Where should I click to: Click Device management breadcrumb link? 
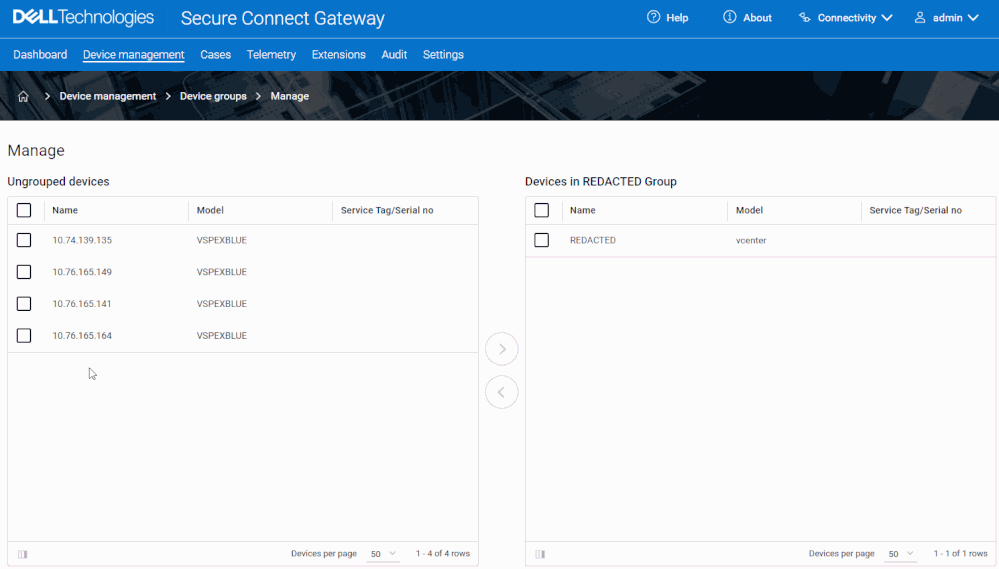[x=108, y=96]
